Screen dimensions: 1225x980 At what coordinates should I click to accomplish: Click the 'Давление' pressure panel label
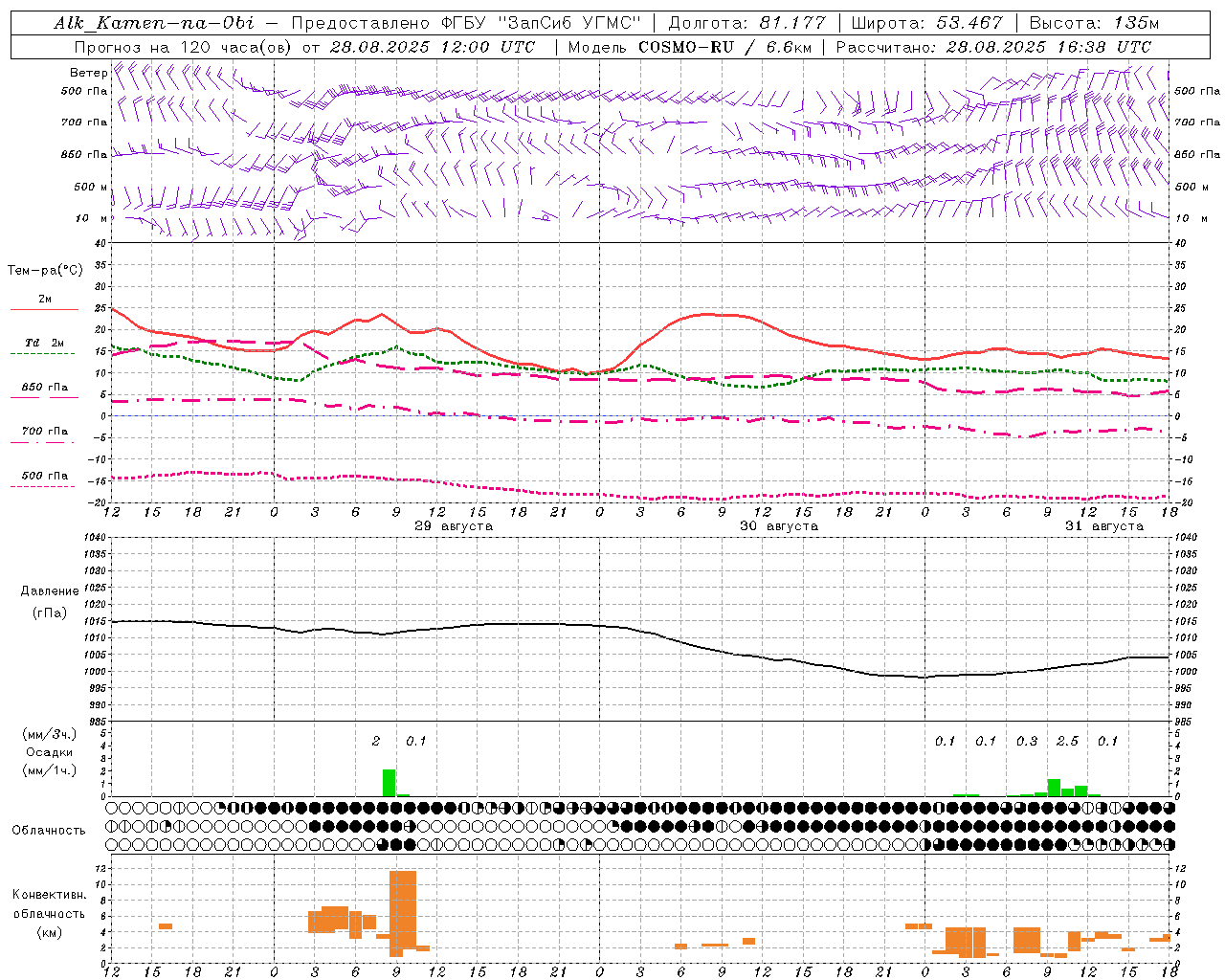[x=50, y=591]
